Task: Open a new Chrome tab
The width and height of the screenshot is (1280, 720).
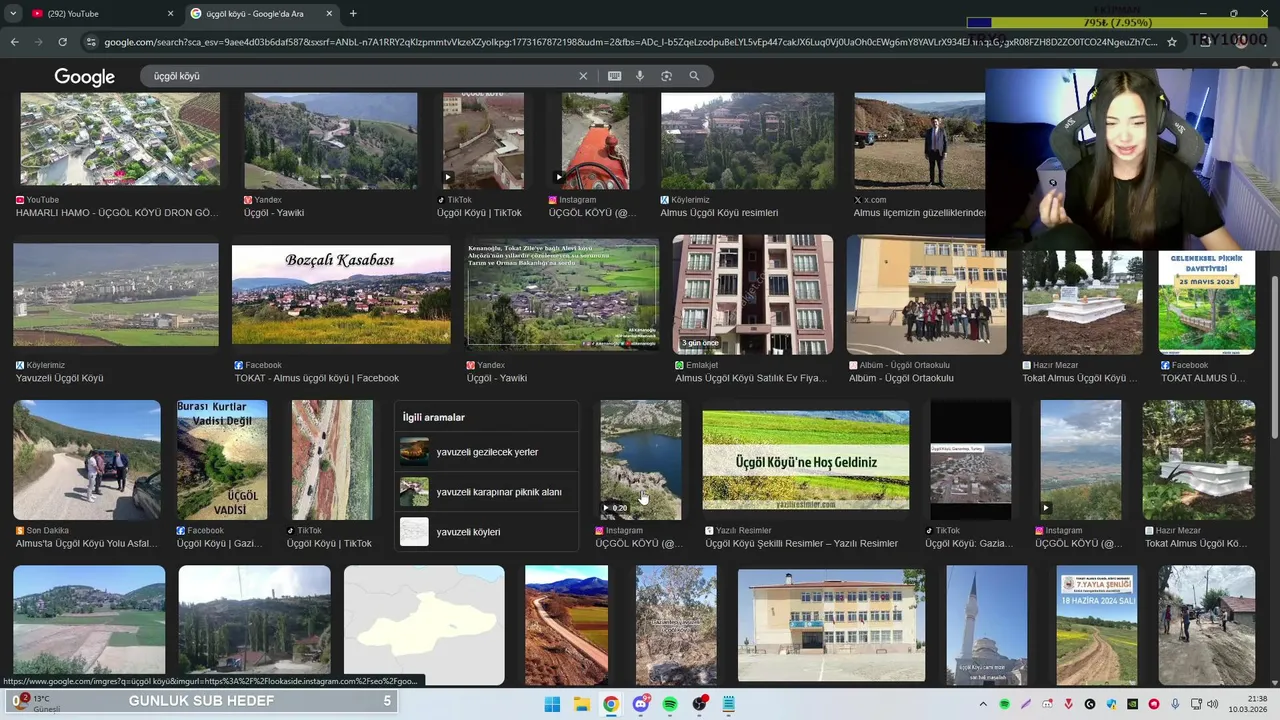Action: 353,14
